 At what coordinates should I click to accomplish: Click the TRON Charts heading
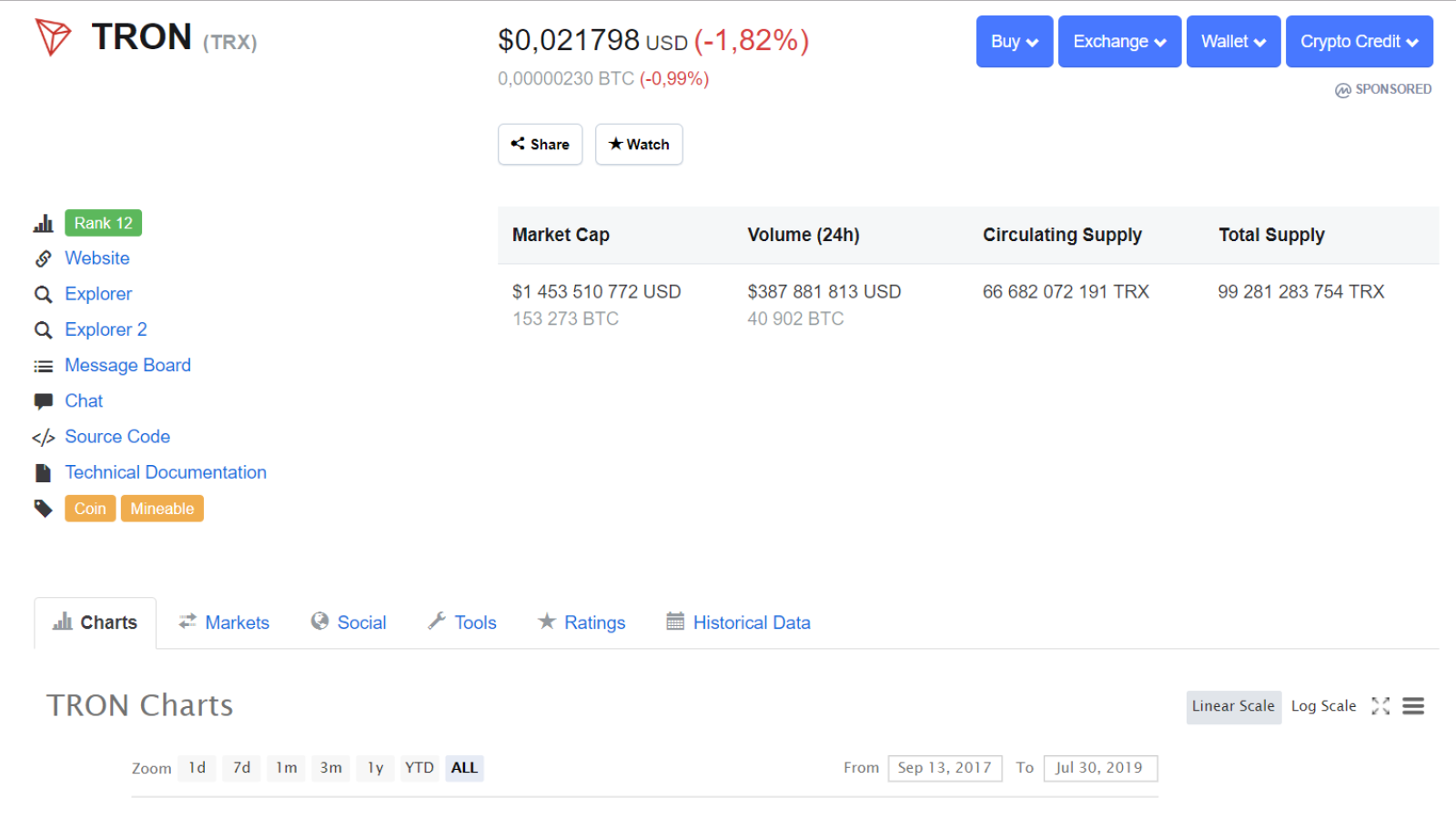click(x=140, y=706)
